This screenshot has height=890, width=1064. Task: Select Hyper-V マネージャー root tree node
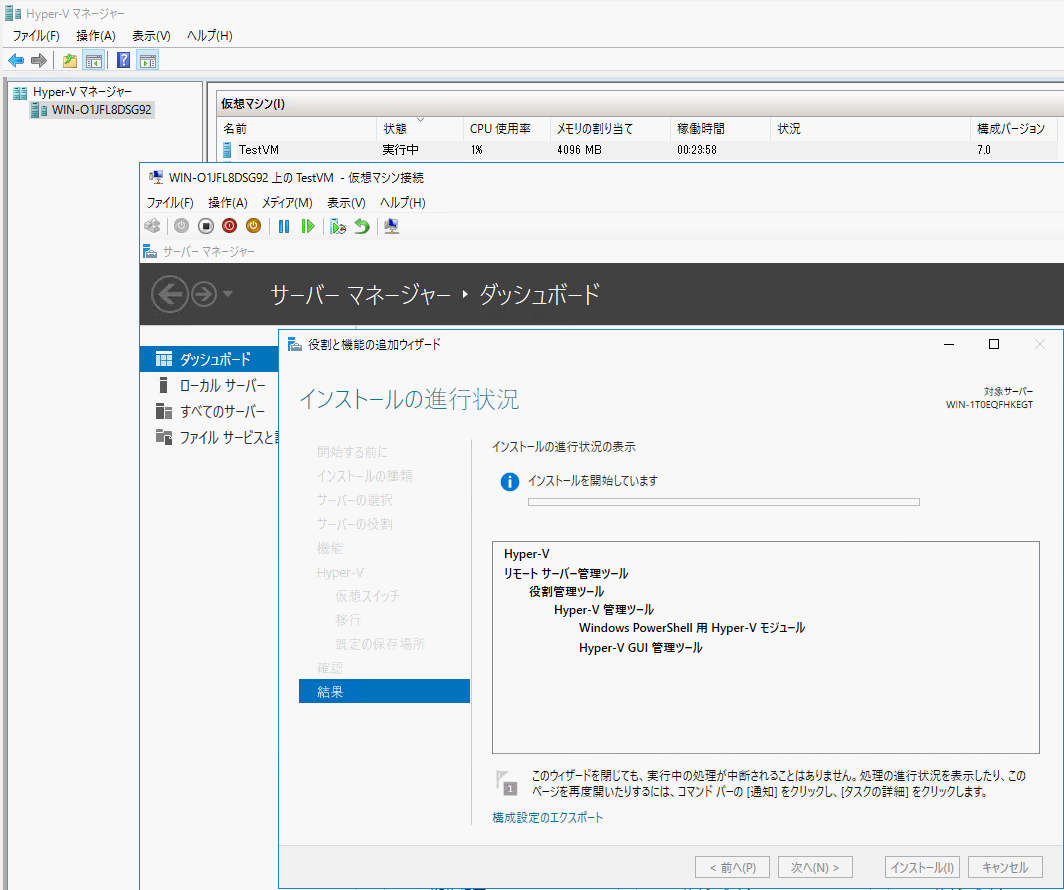point(82,92)
